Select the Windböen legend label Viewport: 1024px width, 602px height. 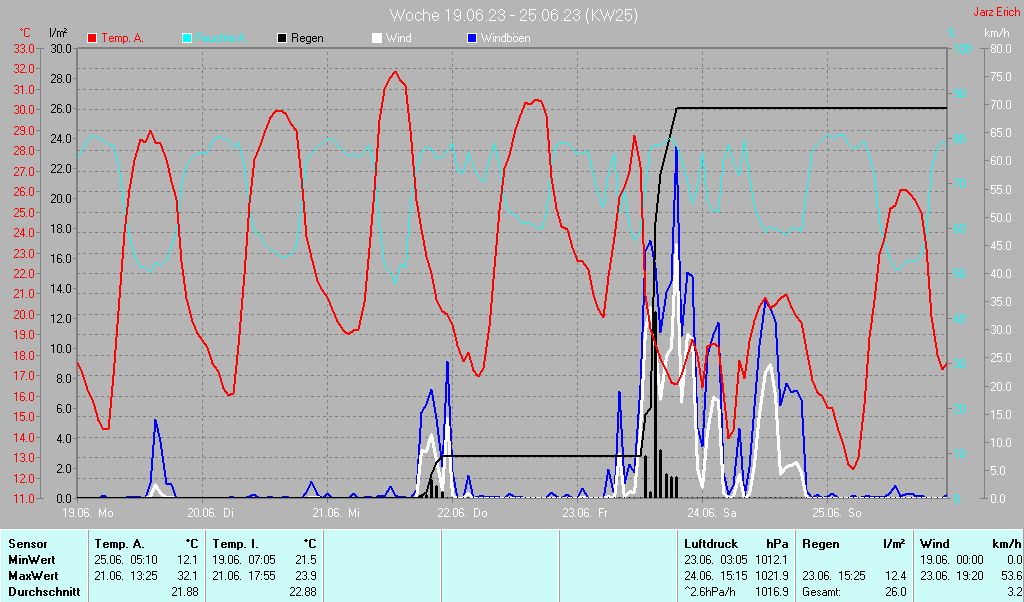coord(505,38)
